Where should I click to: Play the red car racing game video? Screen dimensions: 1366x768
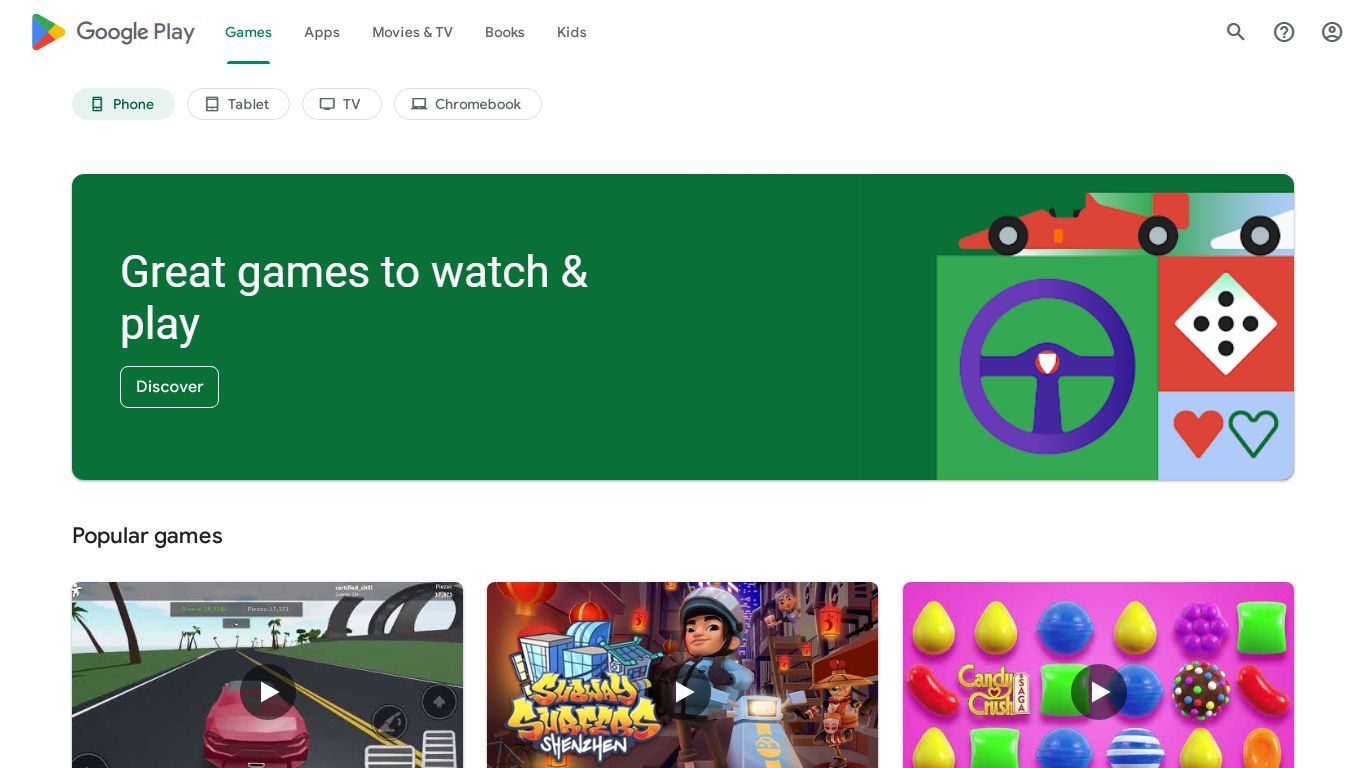pyautogui.click(x=268, y=692)
